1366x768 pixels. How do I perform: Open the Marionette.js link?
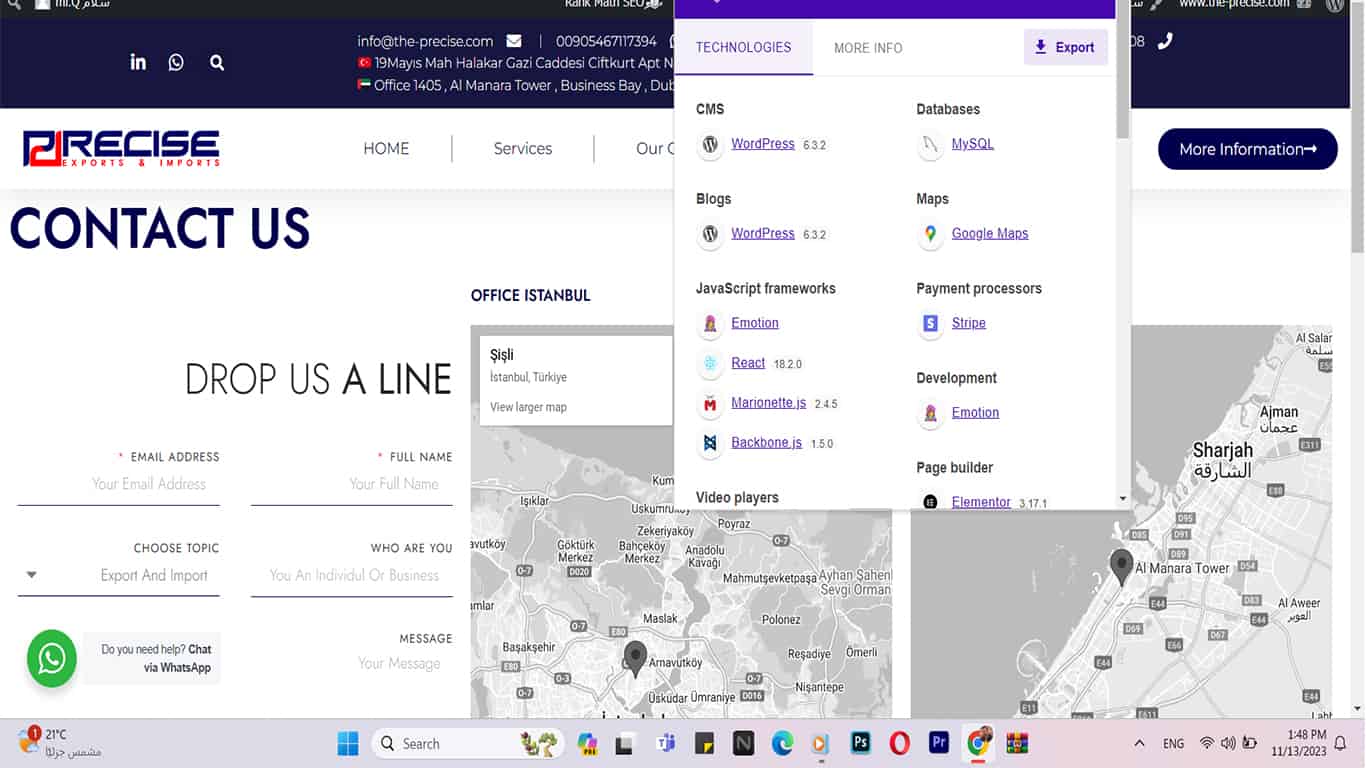tap(768, 402)
